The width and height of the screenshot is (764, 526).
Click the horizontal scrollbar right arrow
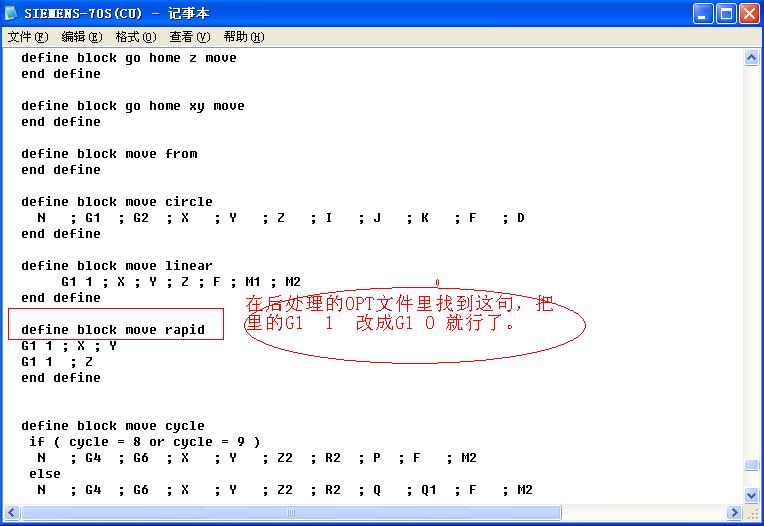pyautogui.click(x=734, y=512)
